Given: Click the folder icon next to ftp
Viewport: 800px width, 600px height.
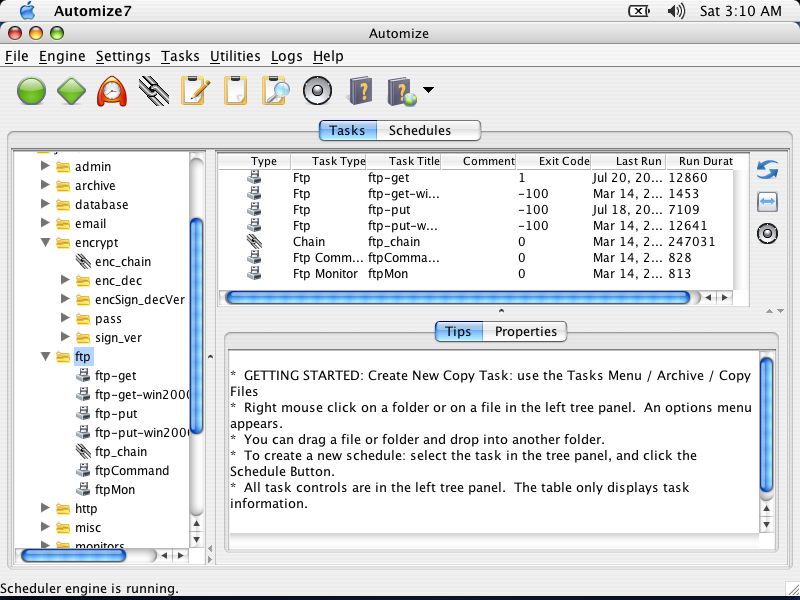Looking at the screenshot, I should tap(63, 357).
